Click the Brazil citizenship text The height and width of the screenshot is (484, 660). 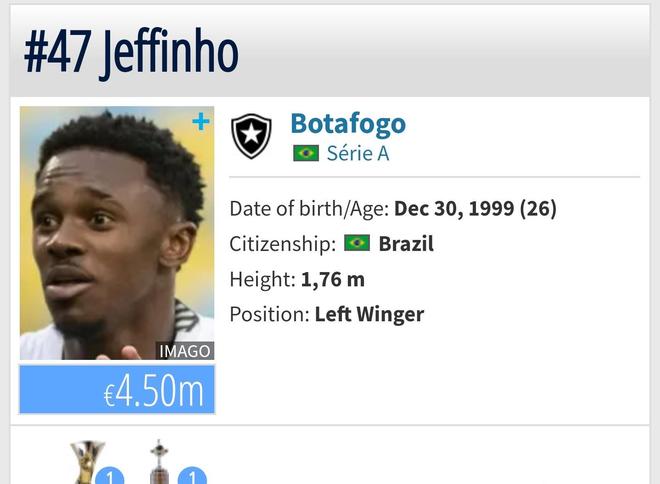click(x=406, y=244)
